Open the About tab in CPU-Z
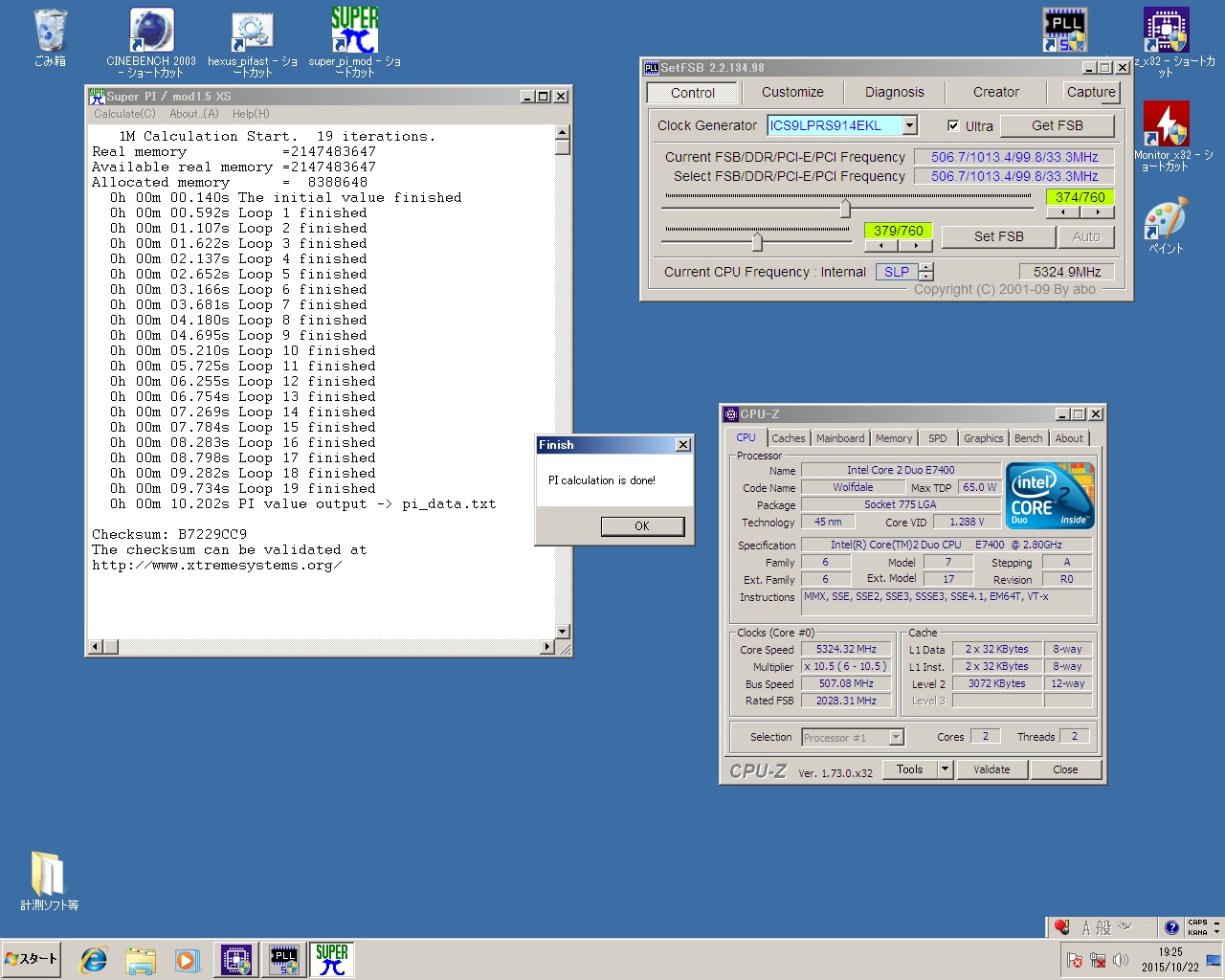 [x=1069, y=438]
